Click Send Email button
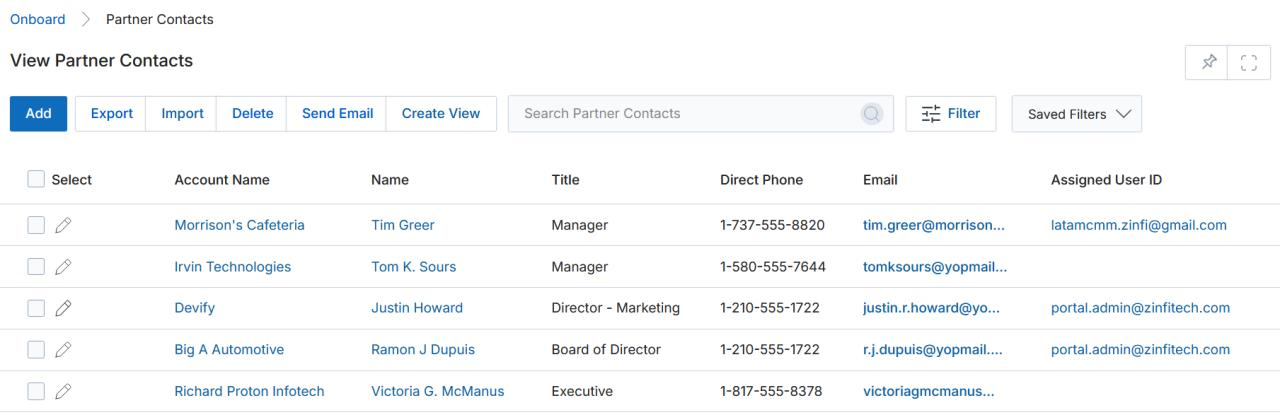This screenshot has width=1280, height=415. (337, 114)
